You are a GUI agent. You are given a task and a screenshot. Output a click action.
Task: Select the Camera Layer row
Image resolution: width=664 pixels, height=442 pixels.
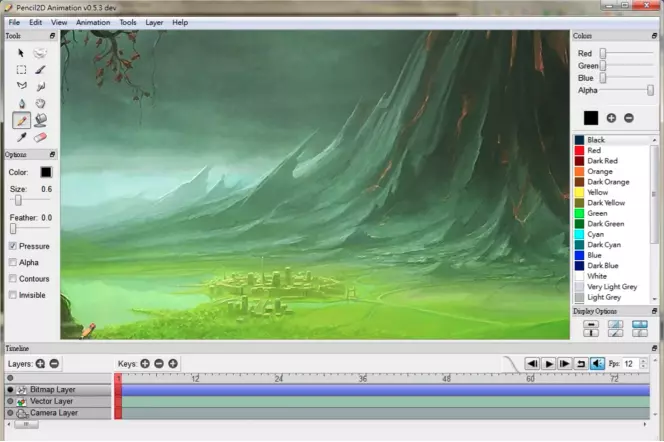pos(58,413)
